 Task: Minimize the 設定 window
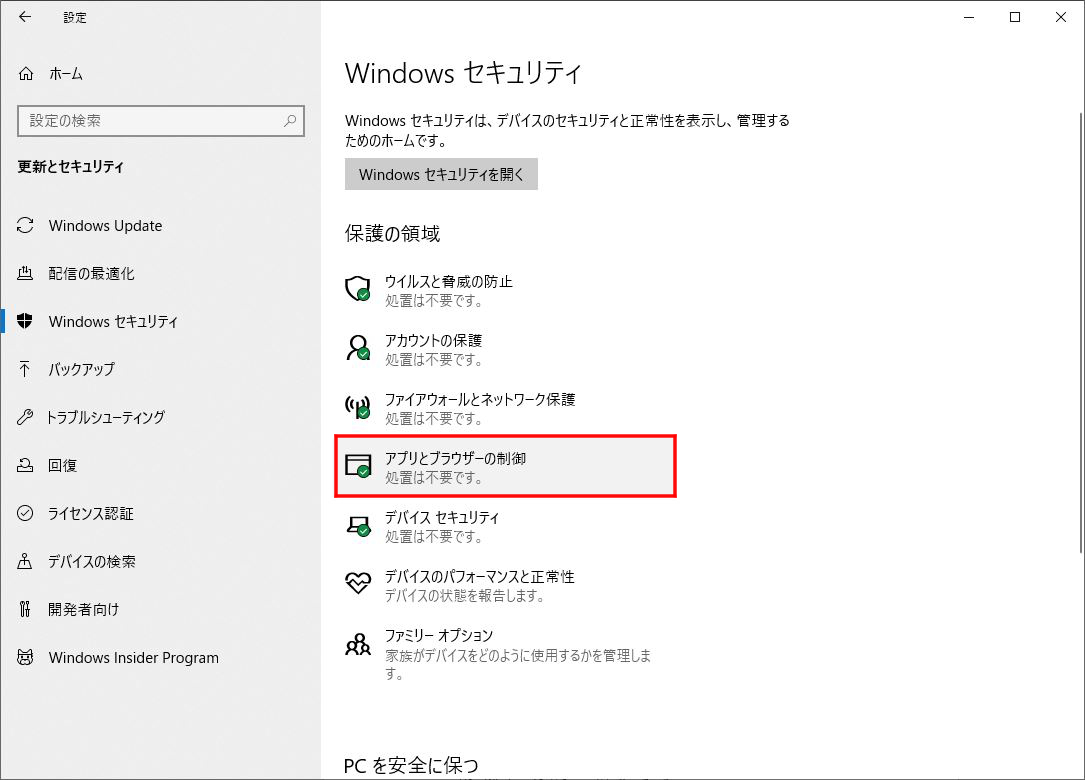(x=969, y=17)
